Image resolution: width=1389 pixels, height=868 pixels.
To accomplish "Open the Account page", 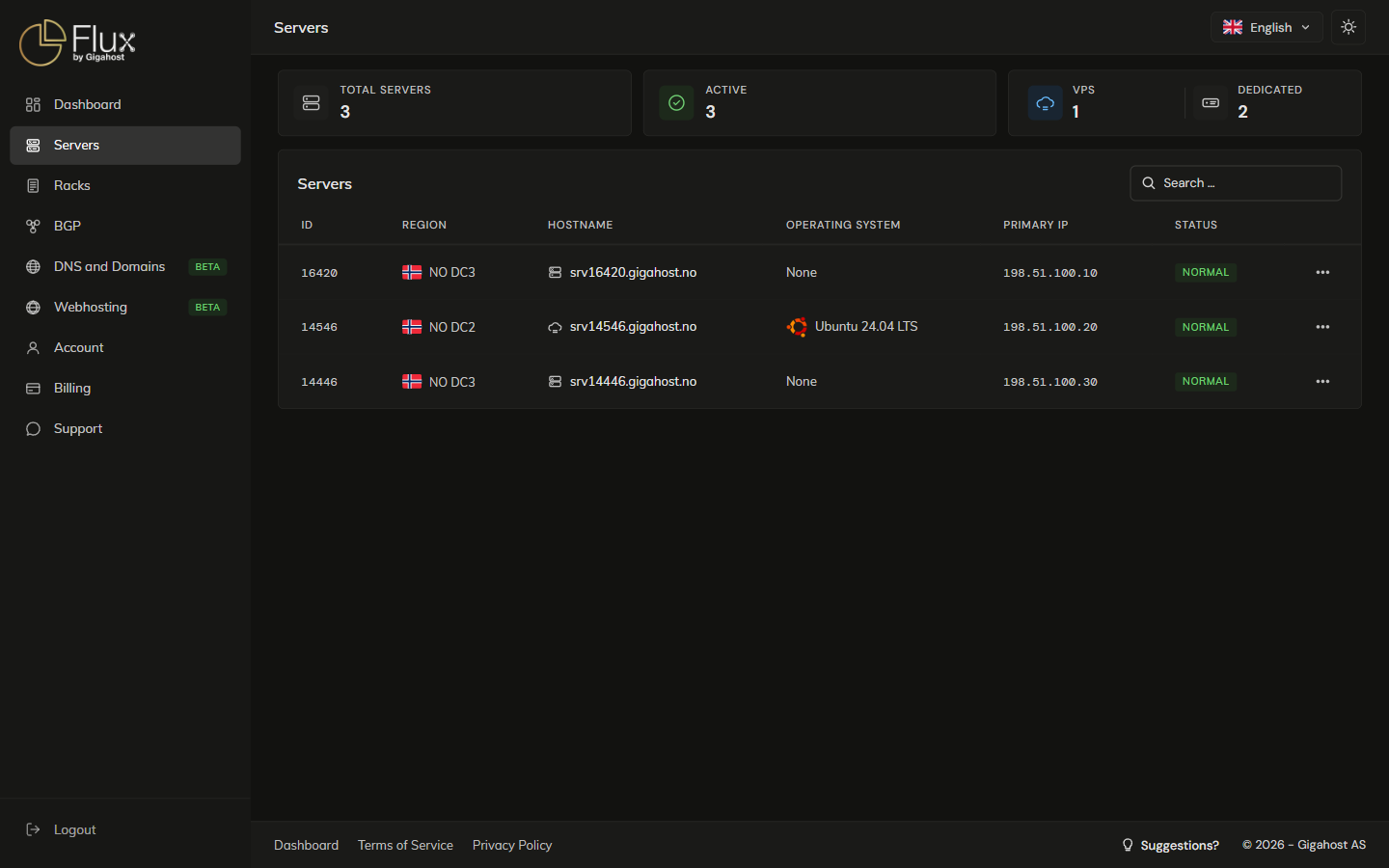I will (125, 347).
